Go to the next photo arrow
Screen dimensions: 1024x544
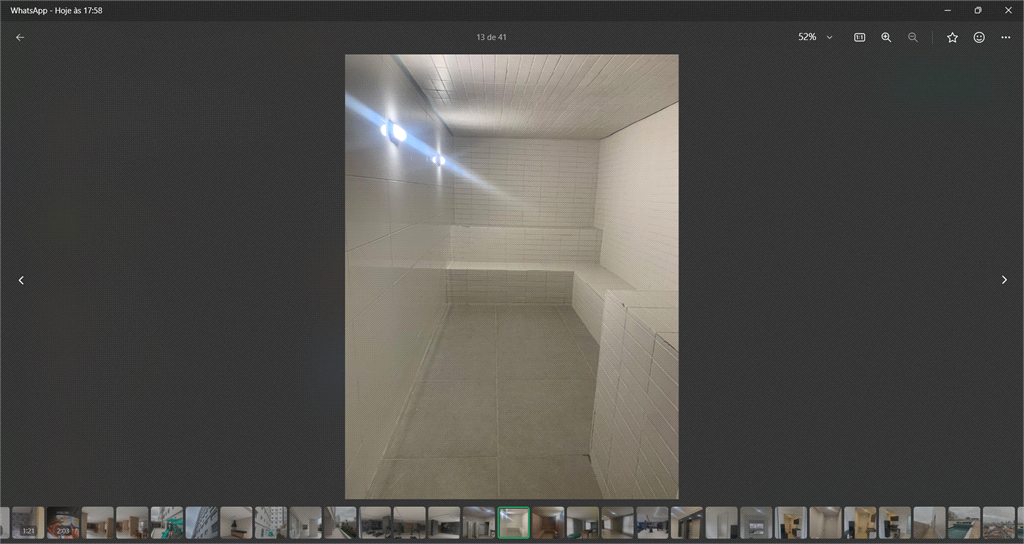[1004, 280]
